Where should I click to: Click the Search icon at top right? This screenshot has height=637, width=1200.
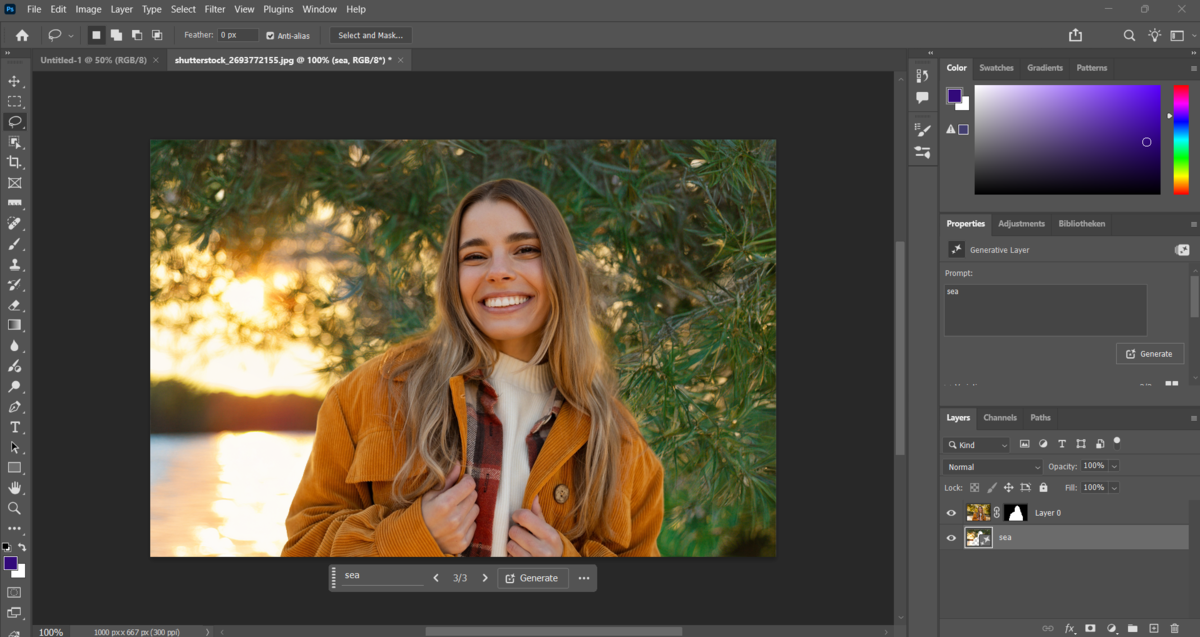click(x=1129, y=35)
